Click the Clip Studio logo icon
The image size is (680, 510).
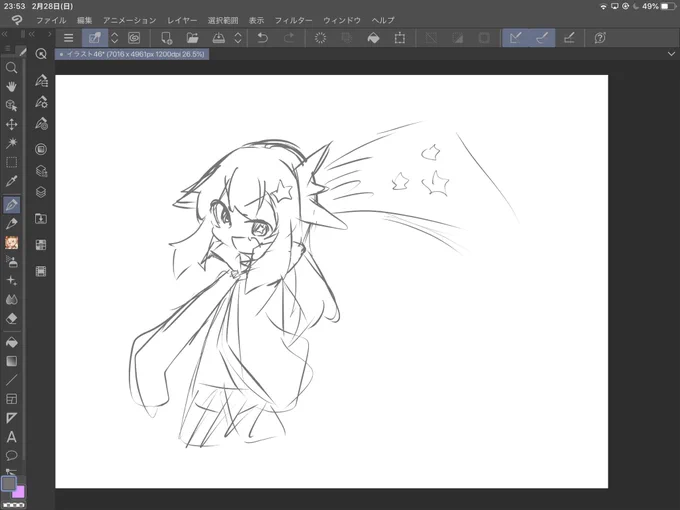pyautogui.click(x=16, y=20)
